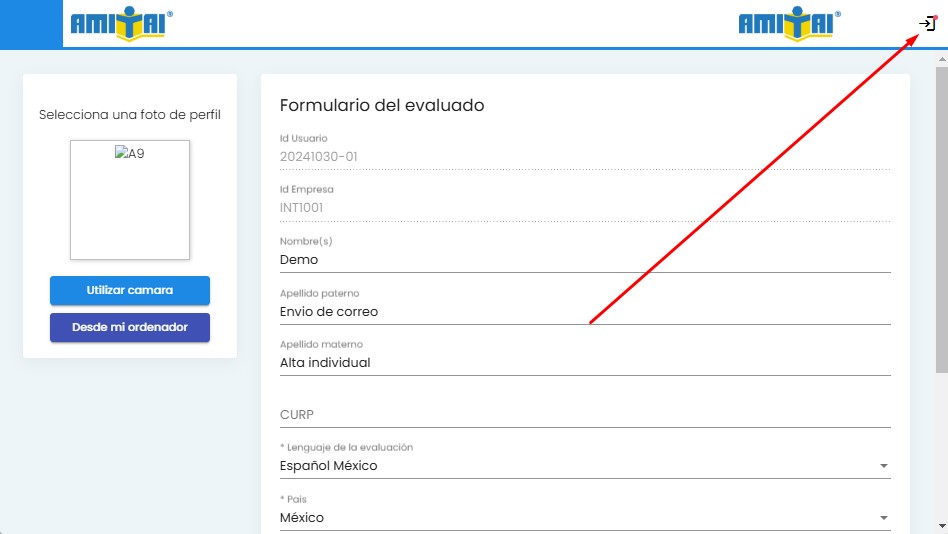Select the Apellido materno input field
Image resolution: width=948 pixels, height=534 pixels.
[584, 363]
